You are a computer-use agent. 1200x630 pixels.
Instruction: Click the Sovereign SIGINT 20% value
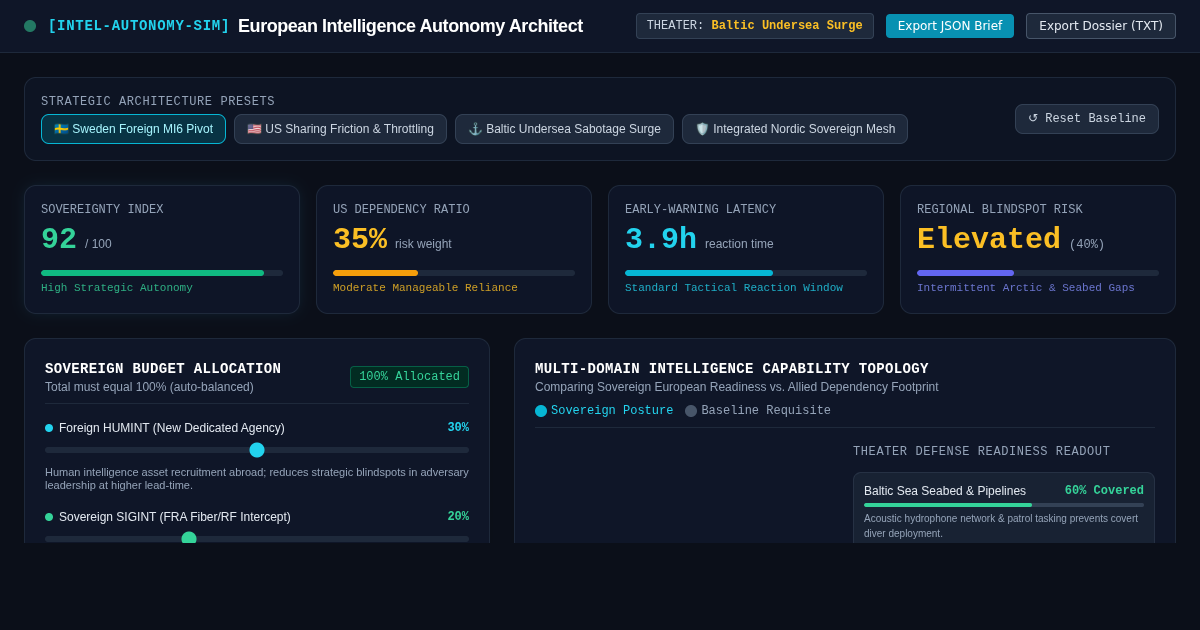pyautogui.click(x=458, y=517)
